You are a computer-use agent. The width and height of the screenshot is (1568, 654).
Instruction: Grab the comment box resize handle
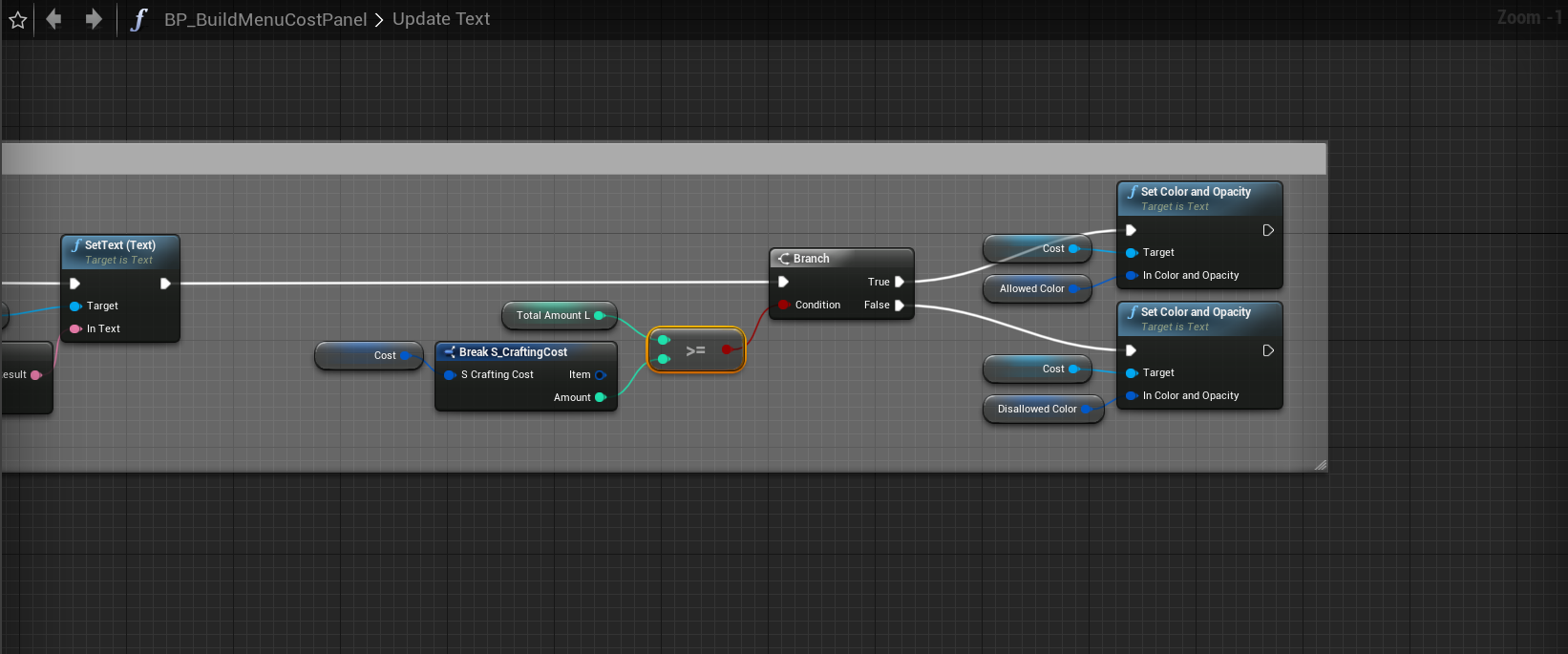coord(1320,465)
